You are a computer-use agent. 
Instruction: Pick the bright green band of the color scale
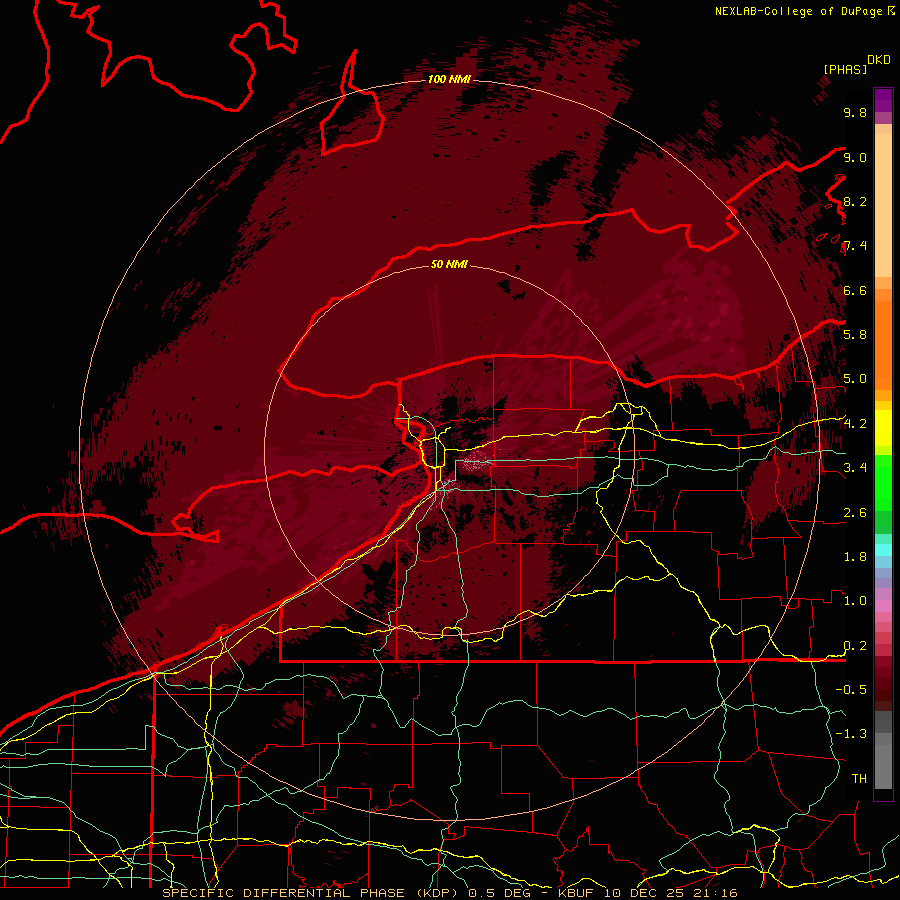(x=883, y=482)
